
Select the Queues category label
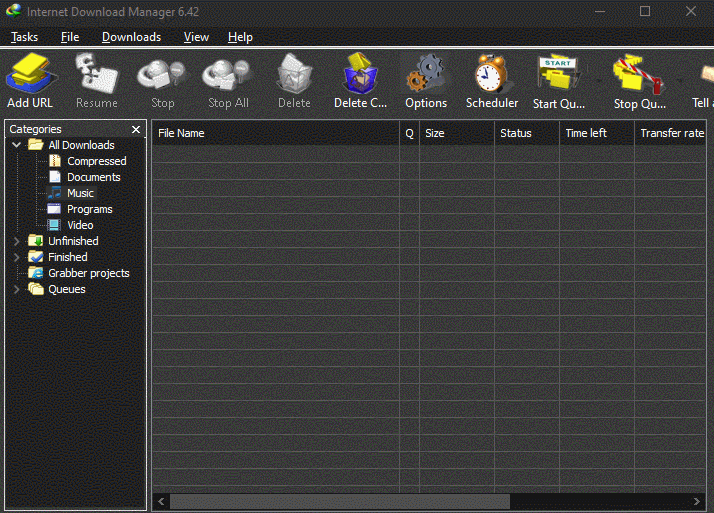67,289
